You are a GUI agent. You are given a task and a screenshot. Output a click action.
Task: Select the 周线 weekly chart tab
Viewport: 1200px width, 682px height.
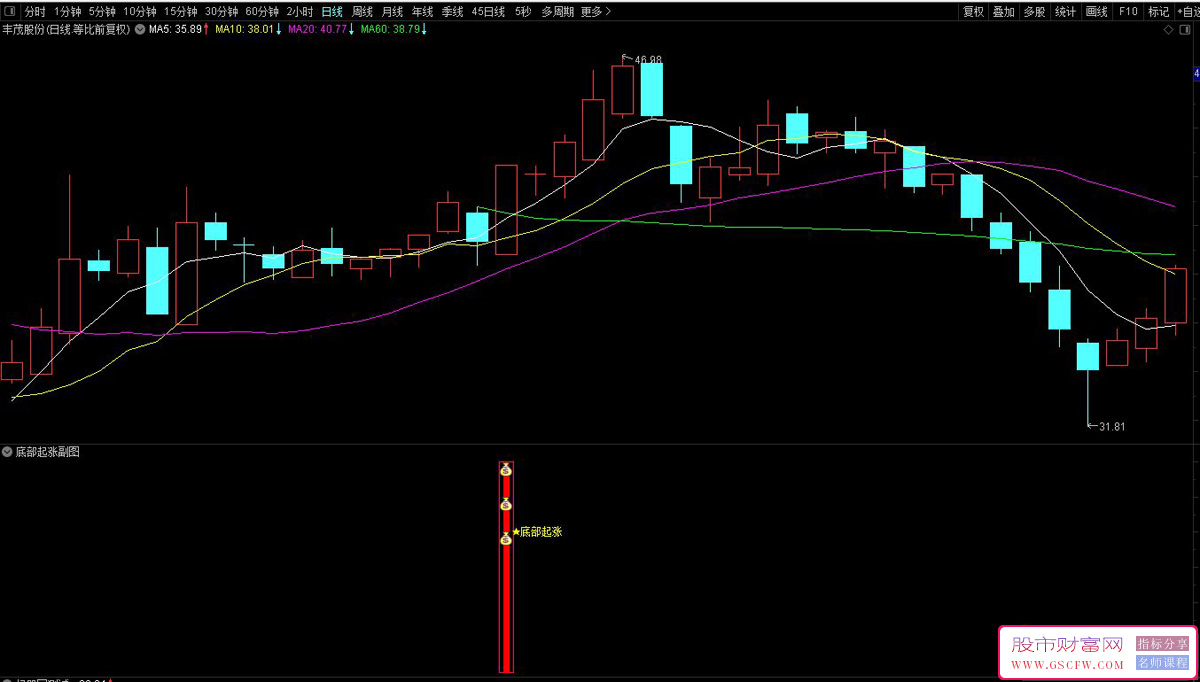click(x=362, y=12)
